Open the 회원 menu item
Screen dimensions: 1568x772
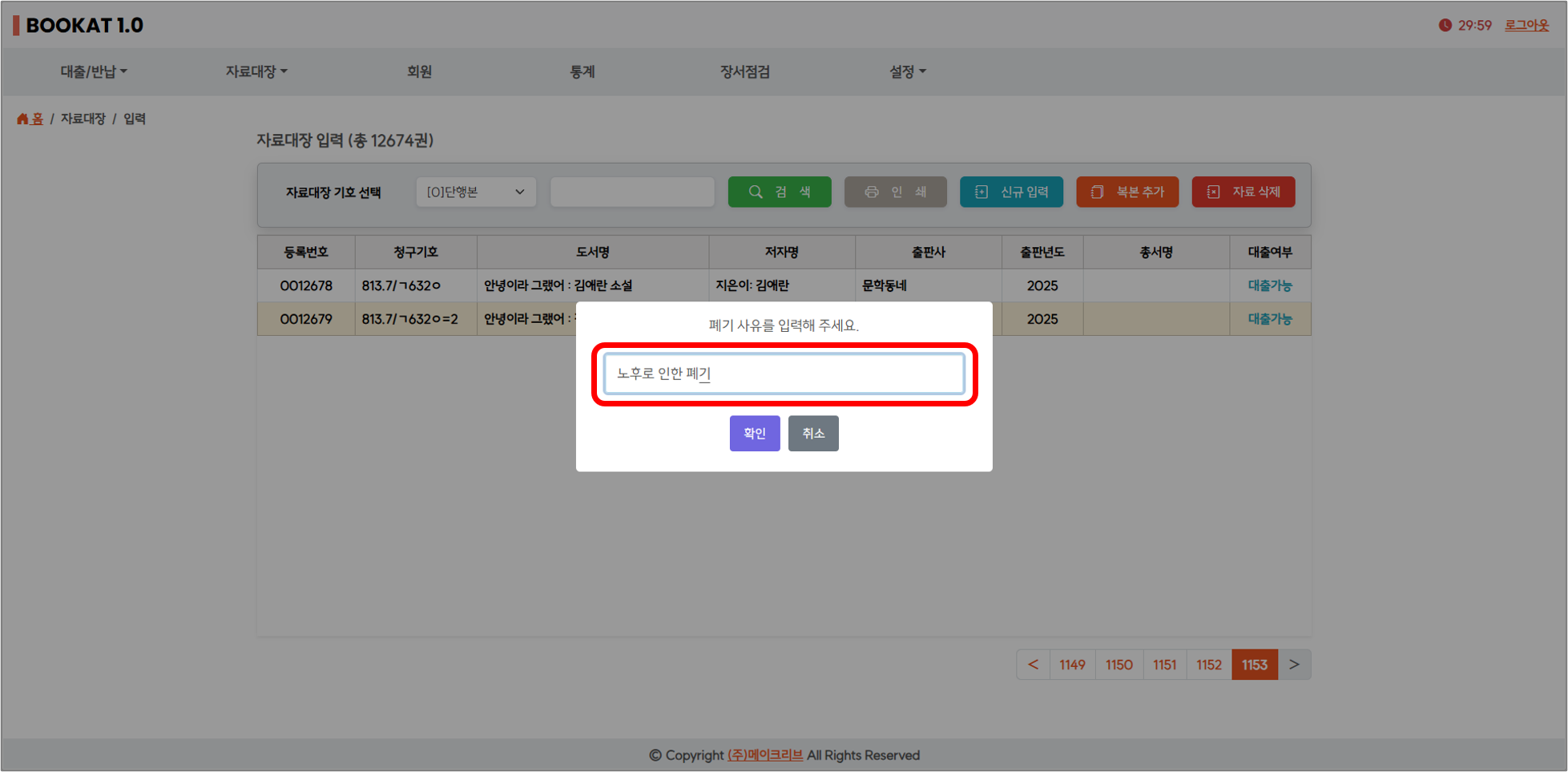419,71
